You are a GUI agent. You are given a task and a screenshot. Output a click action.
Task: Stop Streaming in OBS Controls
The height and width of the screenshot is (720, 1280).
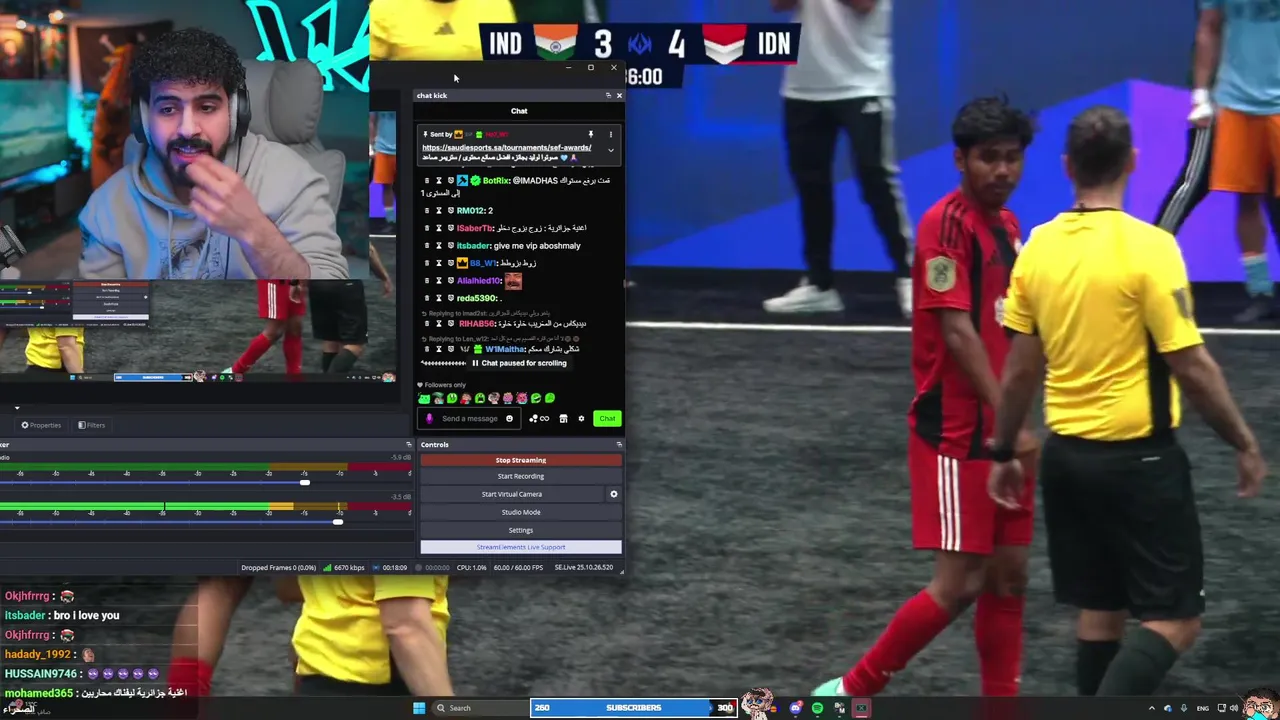click(x=521, y=460)
